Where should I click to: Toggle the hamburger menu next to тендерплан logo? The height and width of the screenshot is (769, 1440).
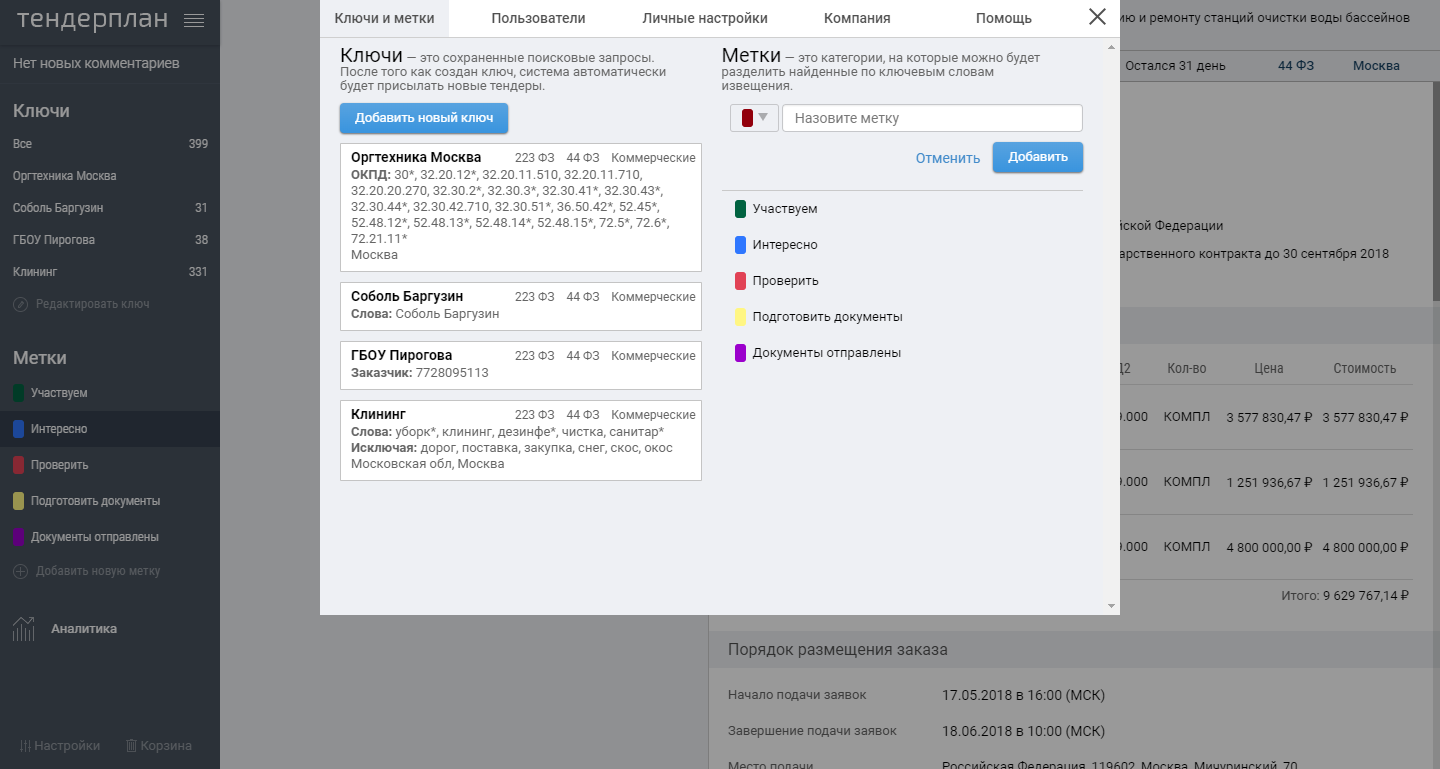pyautogui.click(x=194, y=20)
